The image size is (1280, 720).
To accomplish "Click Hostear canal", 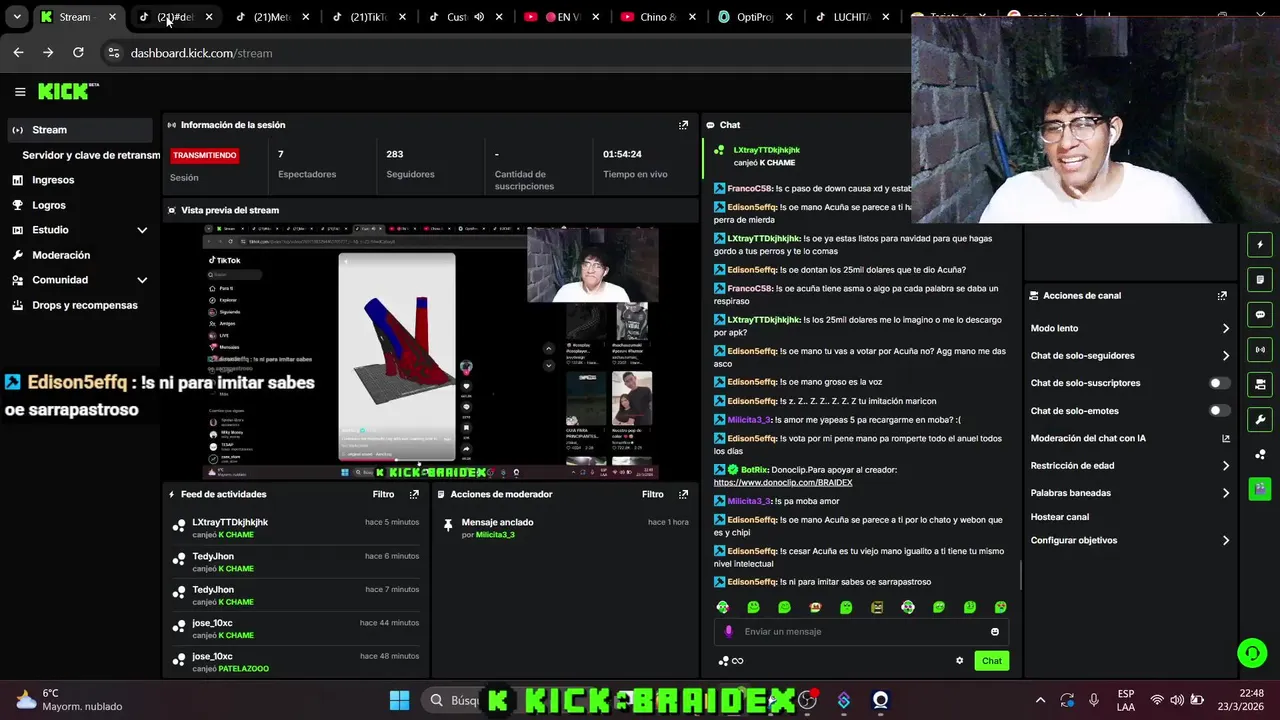I will click(x=1059, y=517).
